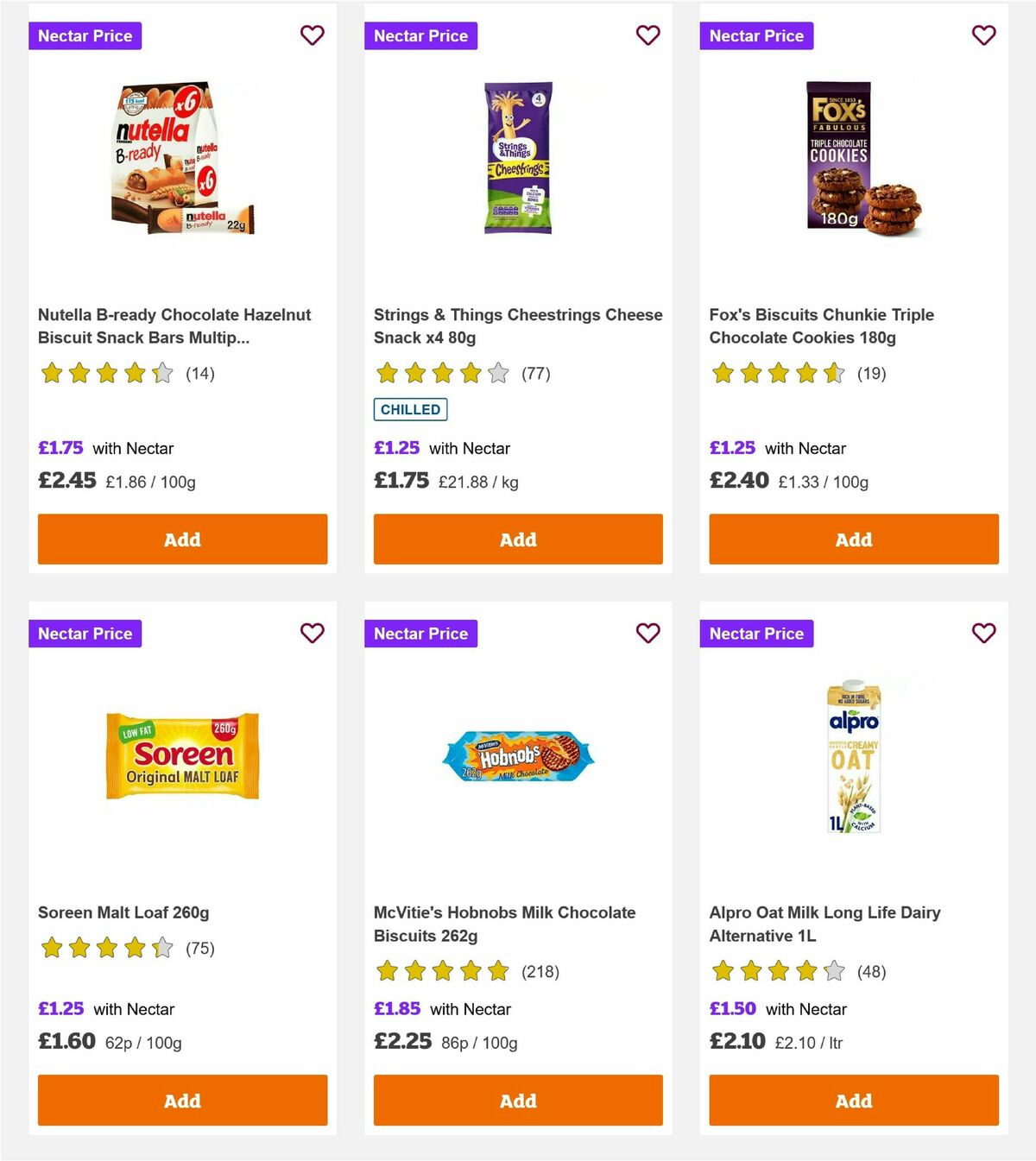Click the heart icon on Cheestrings product
The height and width of the screenshot is (1161, 1036).
pos(647,35)
